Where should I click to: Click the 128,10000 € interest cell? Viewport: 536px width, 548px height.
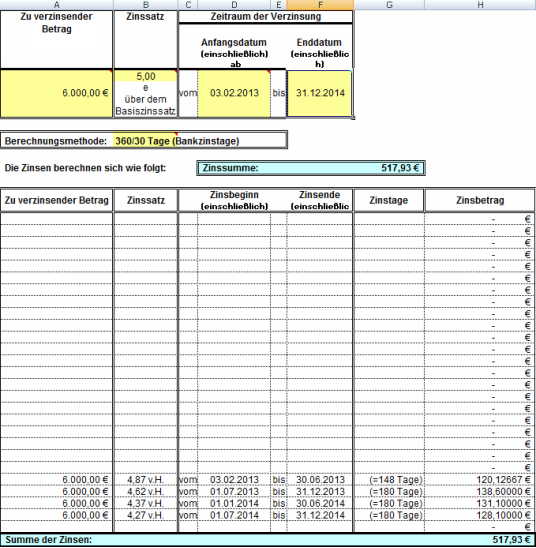pos(480,515)
